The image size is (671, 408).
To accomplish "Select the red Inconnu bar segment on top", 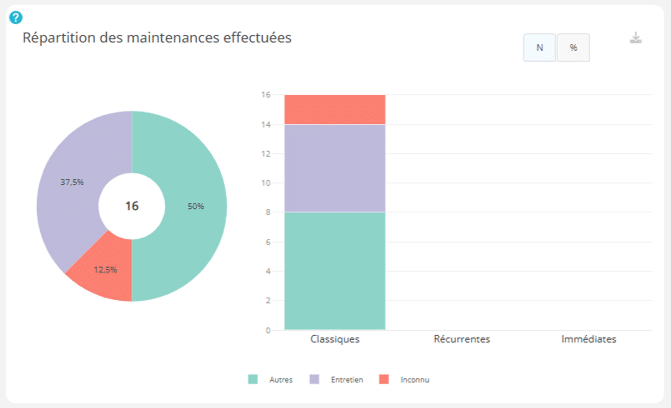I will [x=335, y=110].
